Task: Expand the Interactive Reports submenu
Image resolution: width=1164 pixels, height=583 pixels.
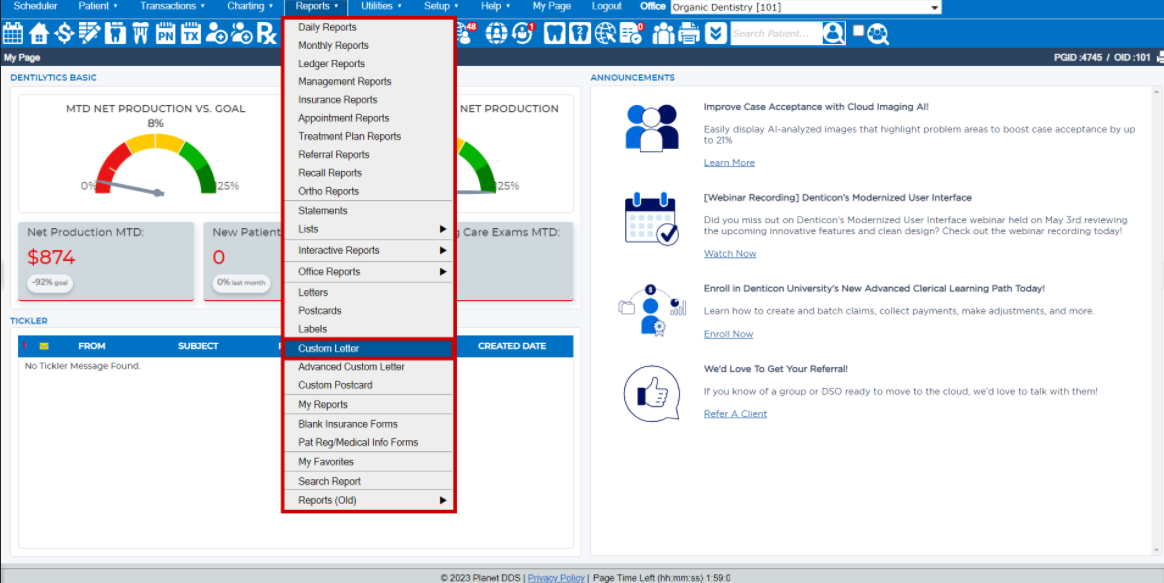Action: coord(368,250)
